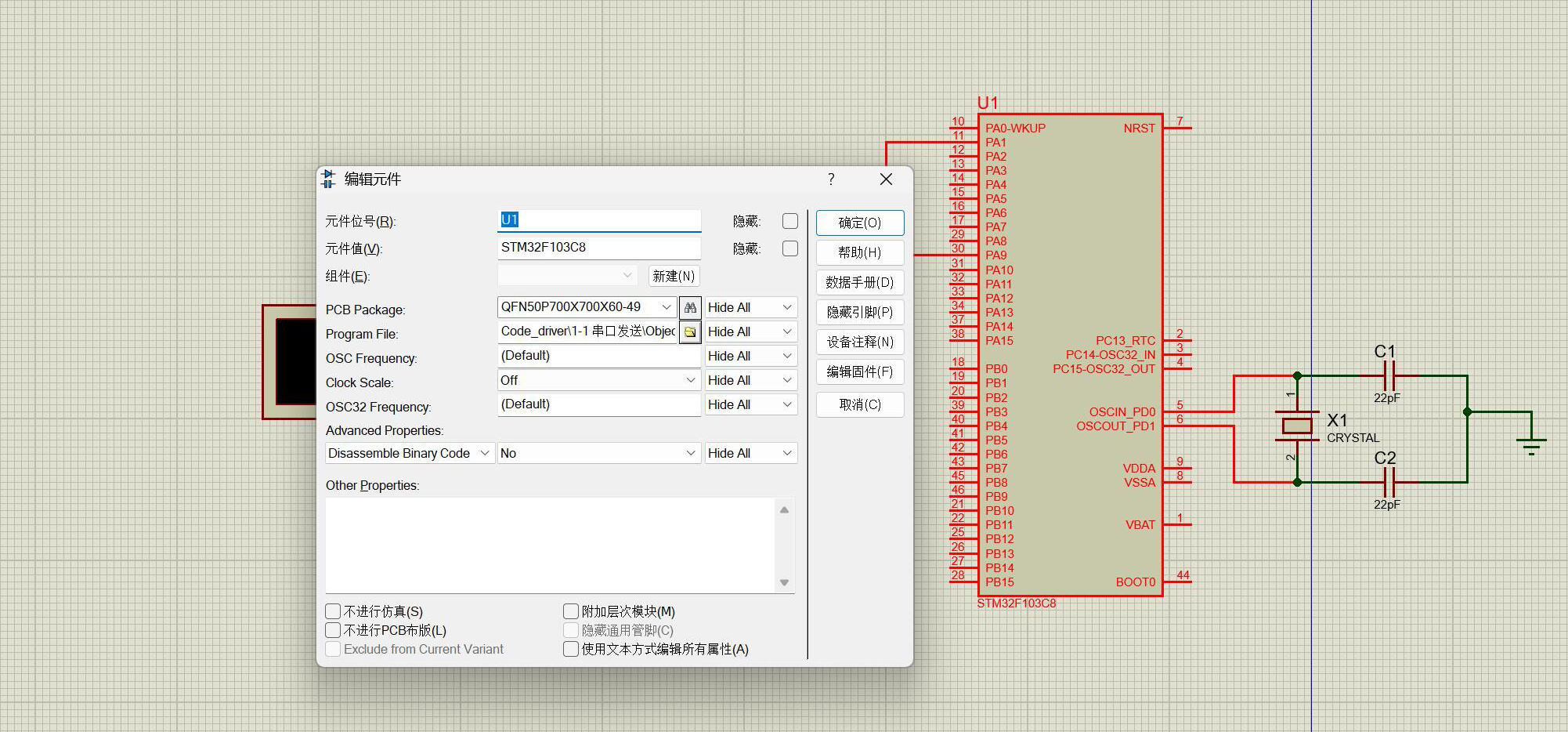This screenshot has height=732, width=1568.
Task: Click the 元件位号 field containing U1
Action: [599, 220]
